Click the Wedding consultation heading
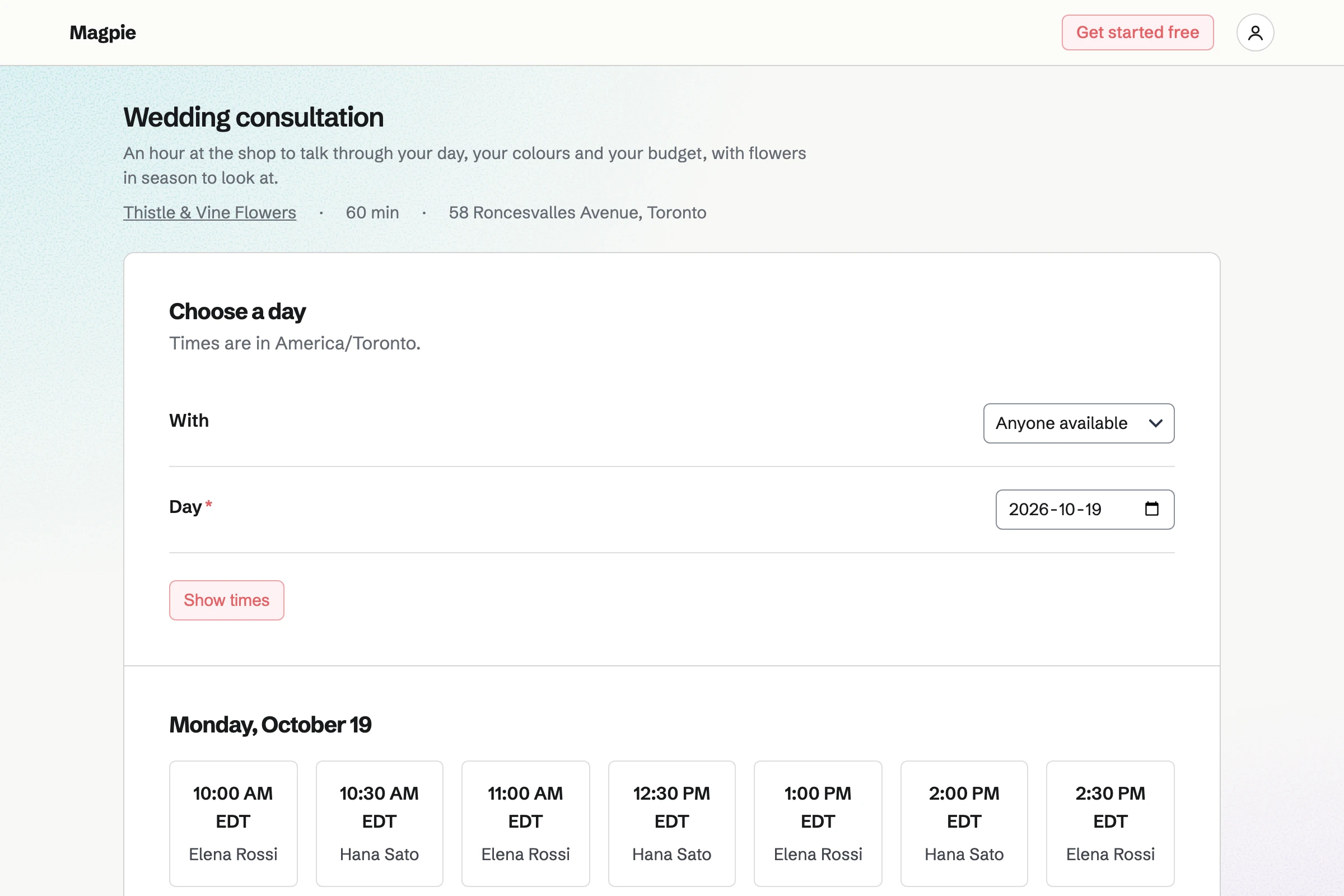Viewport: 1344px width, 896px height. (253, 117)
